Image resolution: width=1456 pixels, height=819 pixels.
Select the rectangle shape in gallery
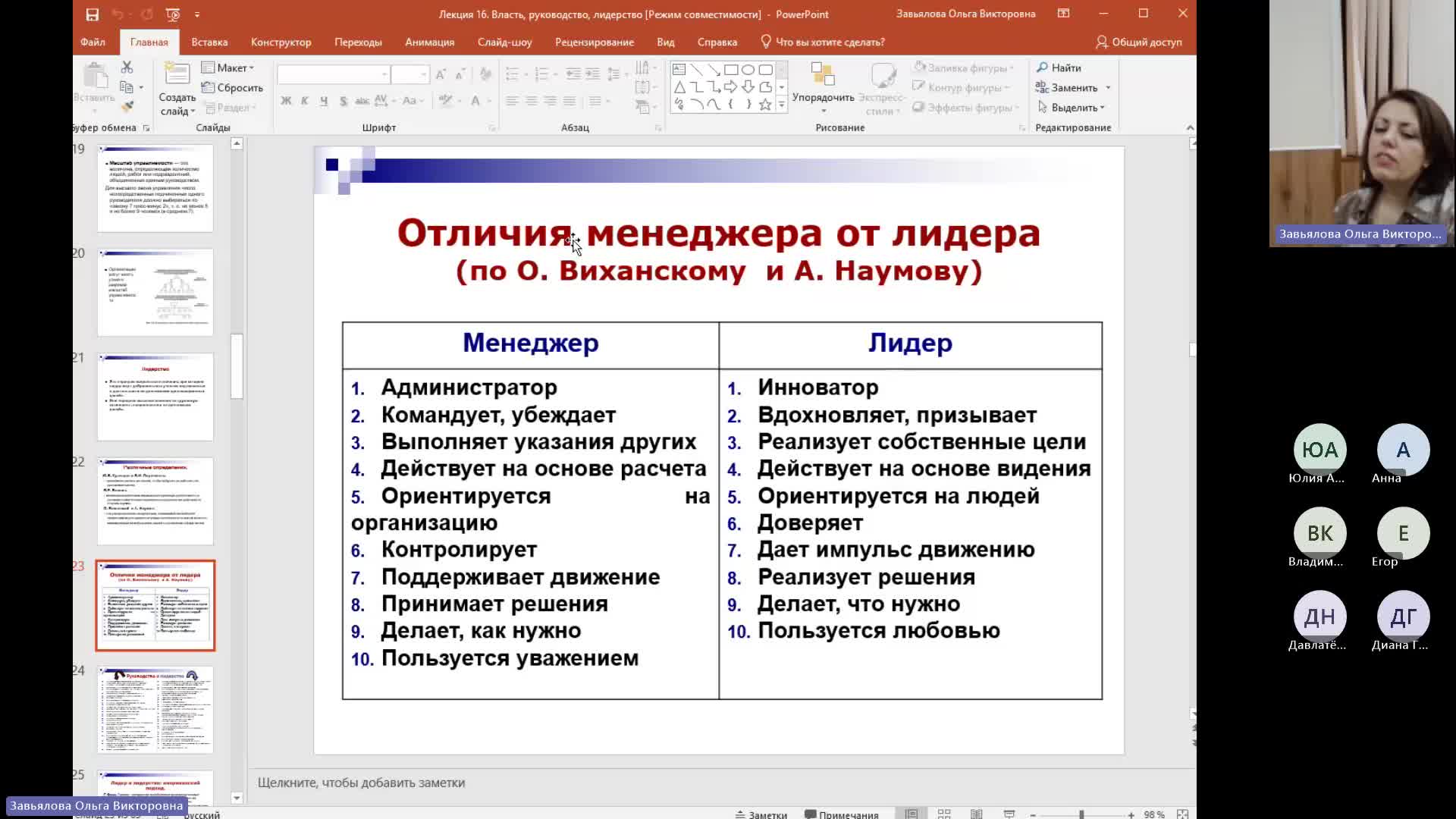(731, 69)
